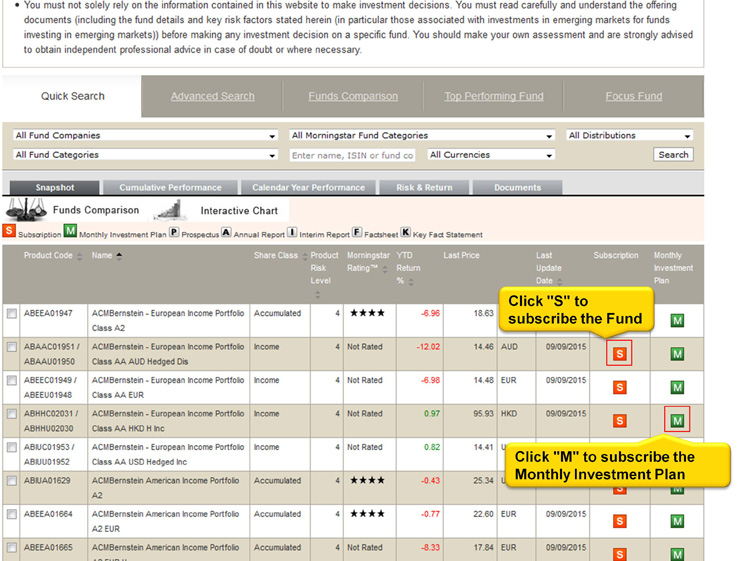The width and height of the screenshot is (748, 561).
Task: Sort by Name column arrow
Action: (x=119, y=256)
